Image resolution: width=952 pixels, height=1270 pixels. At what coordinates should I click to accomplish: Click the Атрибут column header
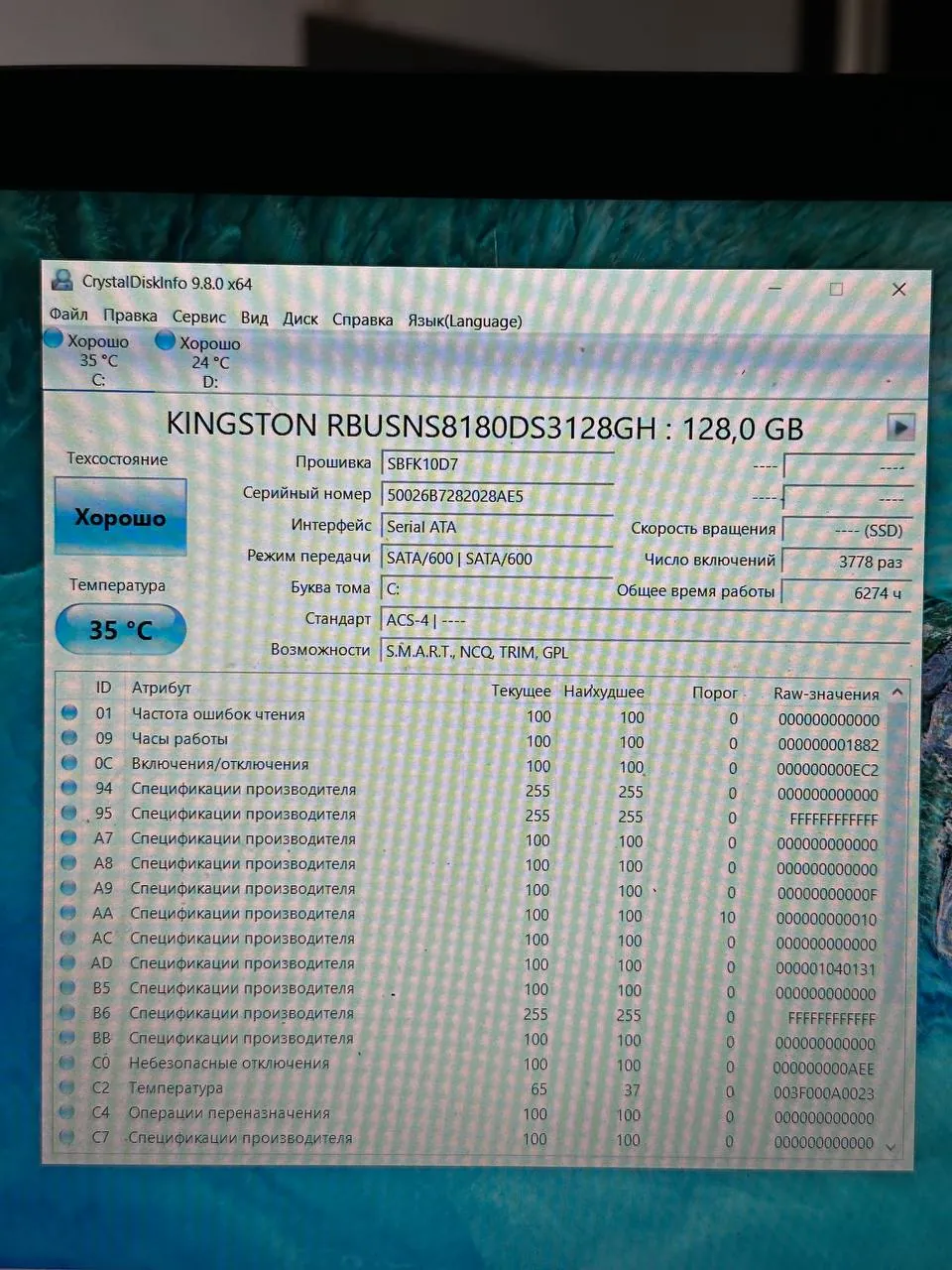(x=161, y=688)
